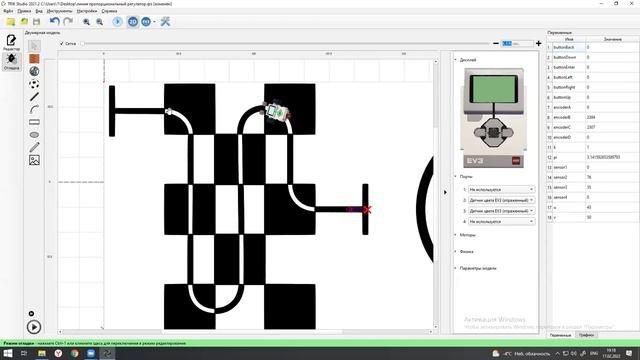The image size is (640, 360).
Task: Select the rectangle drawing tool
Action: click(34, 122)
